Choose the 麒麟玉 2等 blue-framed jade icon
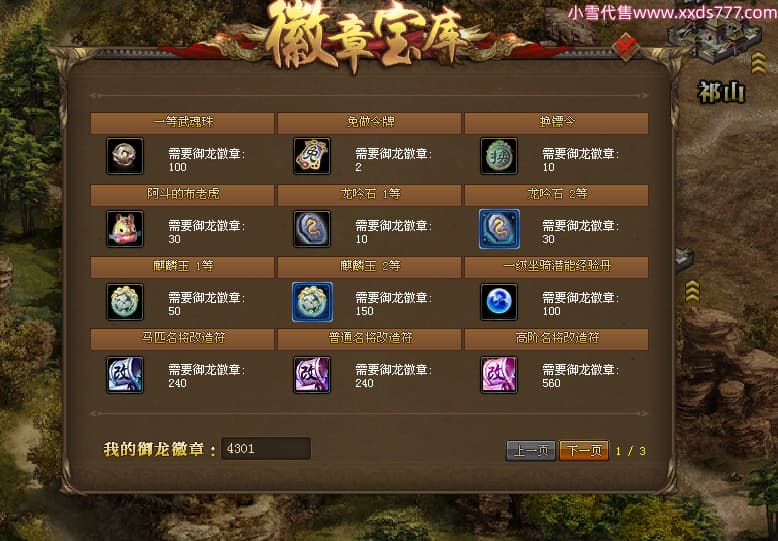 [312, 302]
